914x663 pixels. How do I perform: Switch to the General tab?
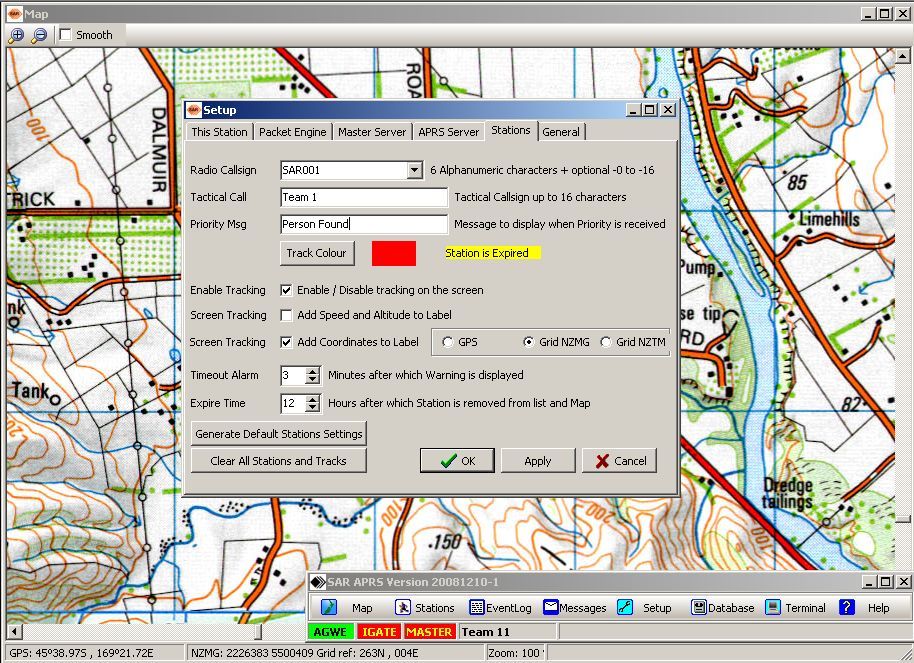coord(561,132)
